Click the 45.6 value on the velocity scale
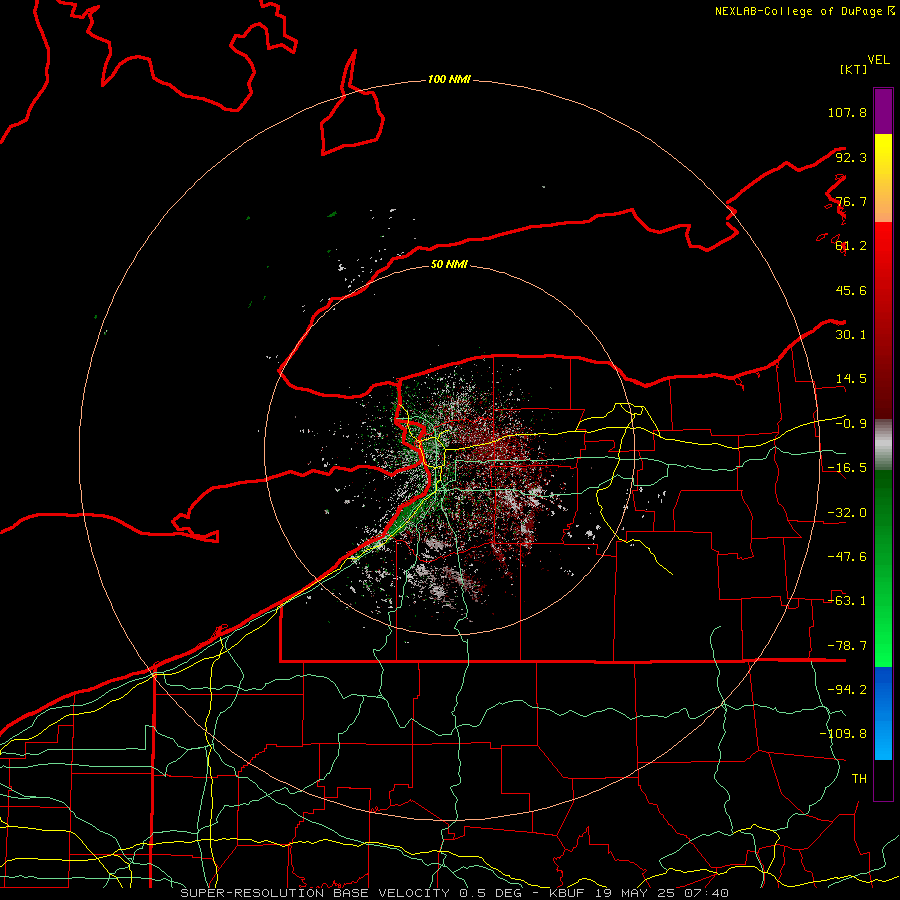The width and height of the screenshot is (900, 900). (x=851, y=290)
